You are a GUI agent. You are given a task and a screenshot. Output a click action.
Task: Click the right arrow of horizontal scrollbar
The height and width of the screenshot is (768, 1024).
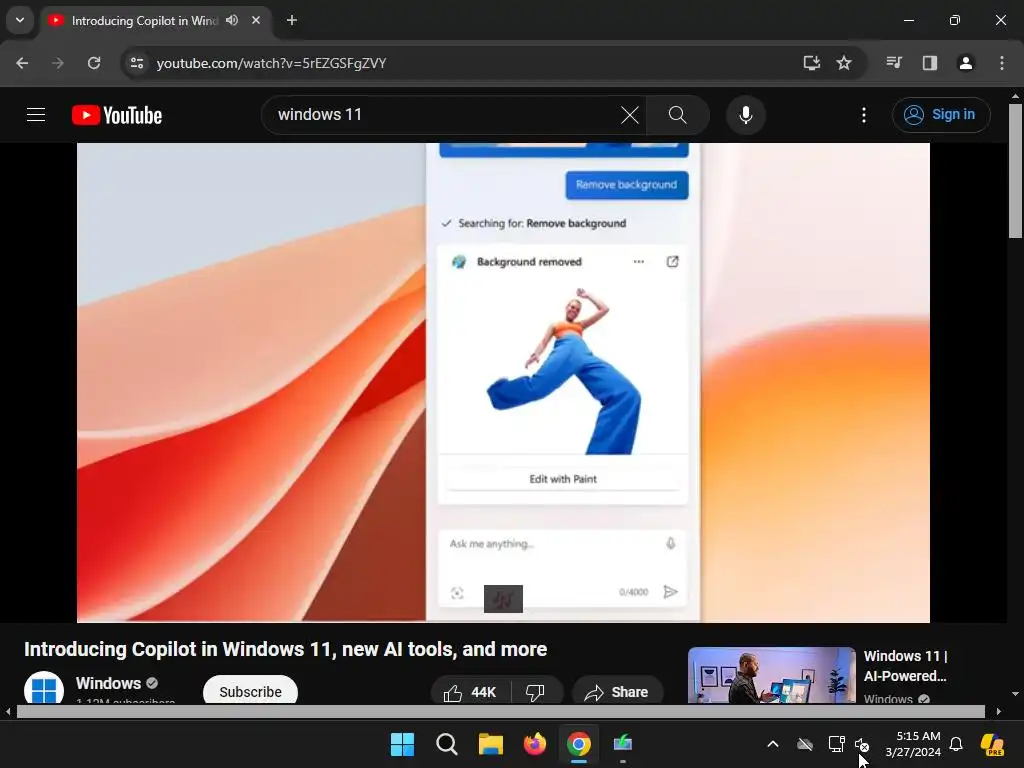(999, 711)
